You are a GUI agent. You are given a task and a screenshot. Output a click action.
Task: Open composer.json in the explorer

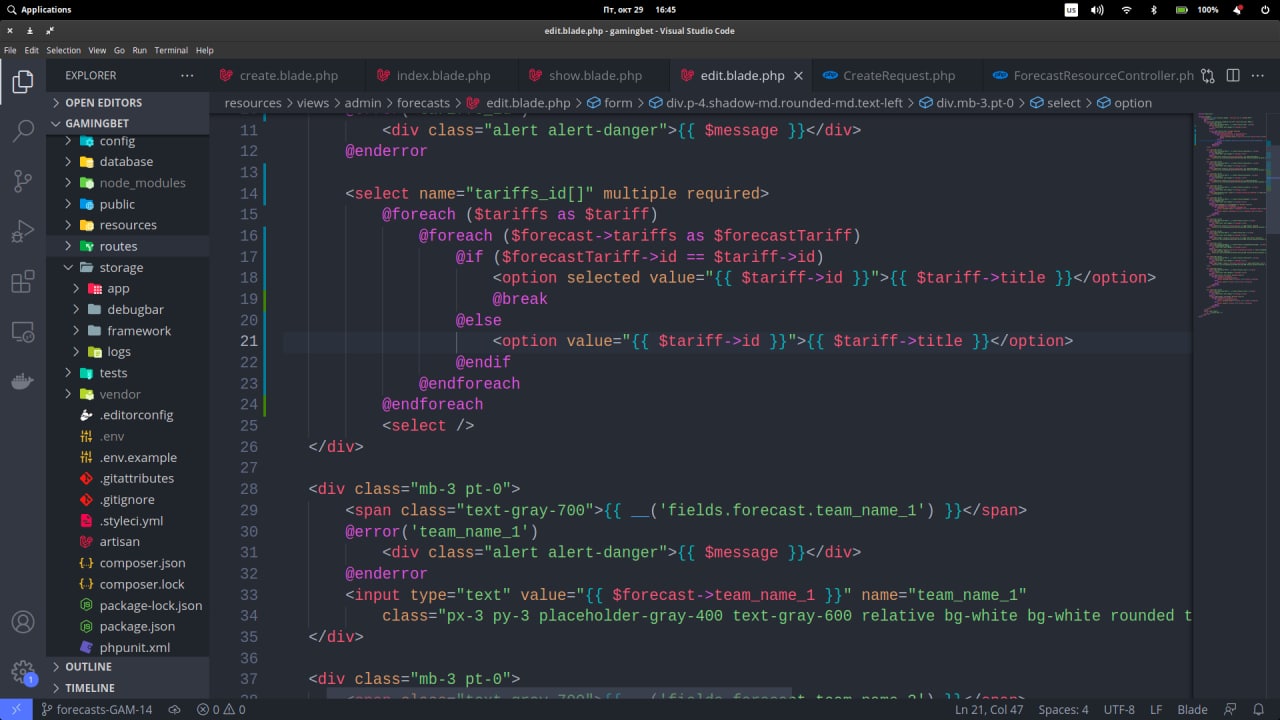pyautogui.click(x=142, y=563)
